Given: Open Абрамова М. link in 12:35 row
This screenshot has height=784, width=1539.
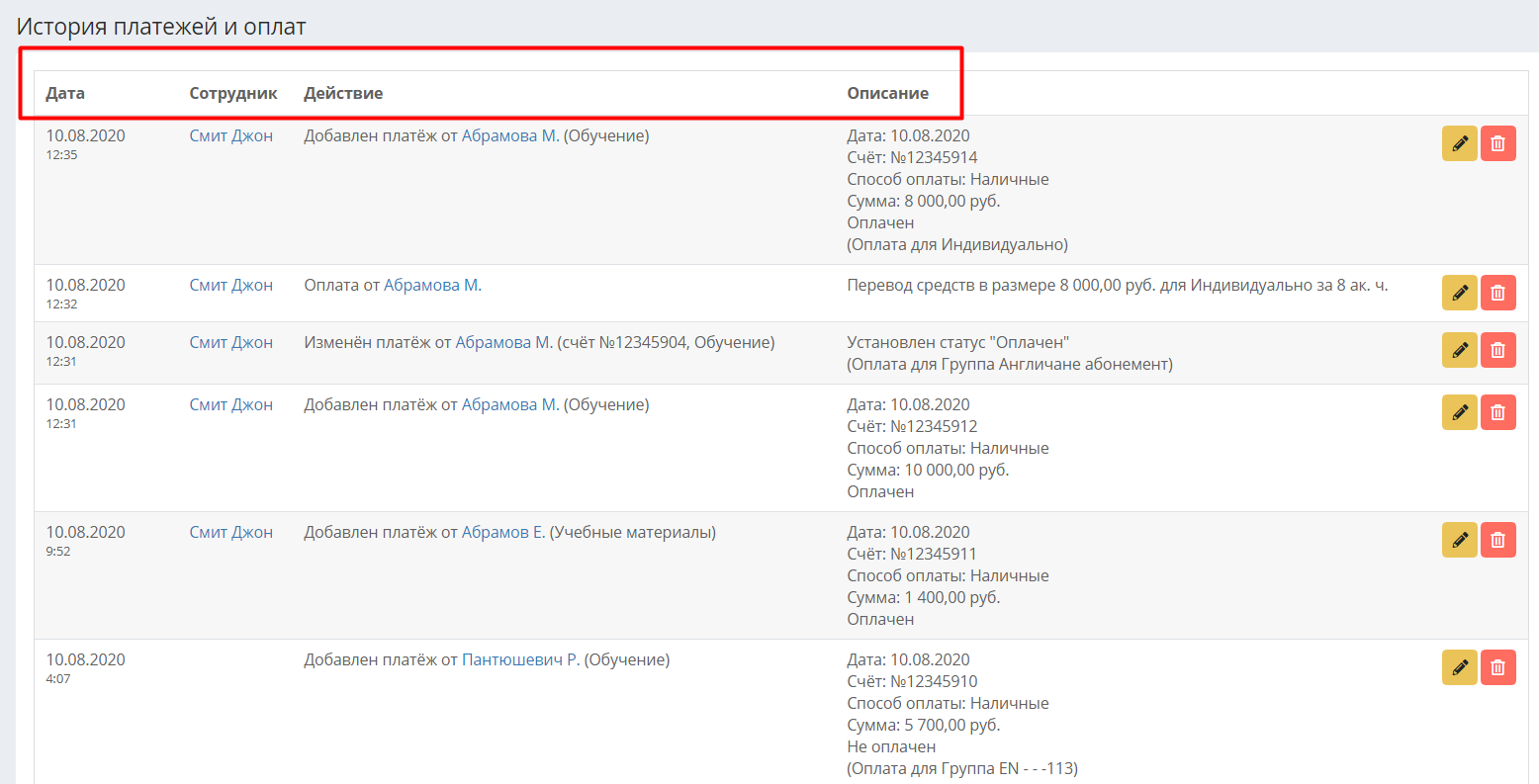Looking at the screenshot, I should coord(510,136).
